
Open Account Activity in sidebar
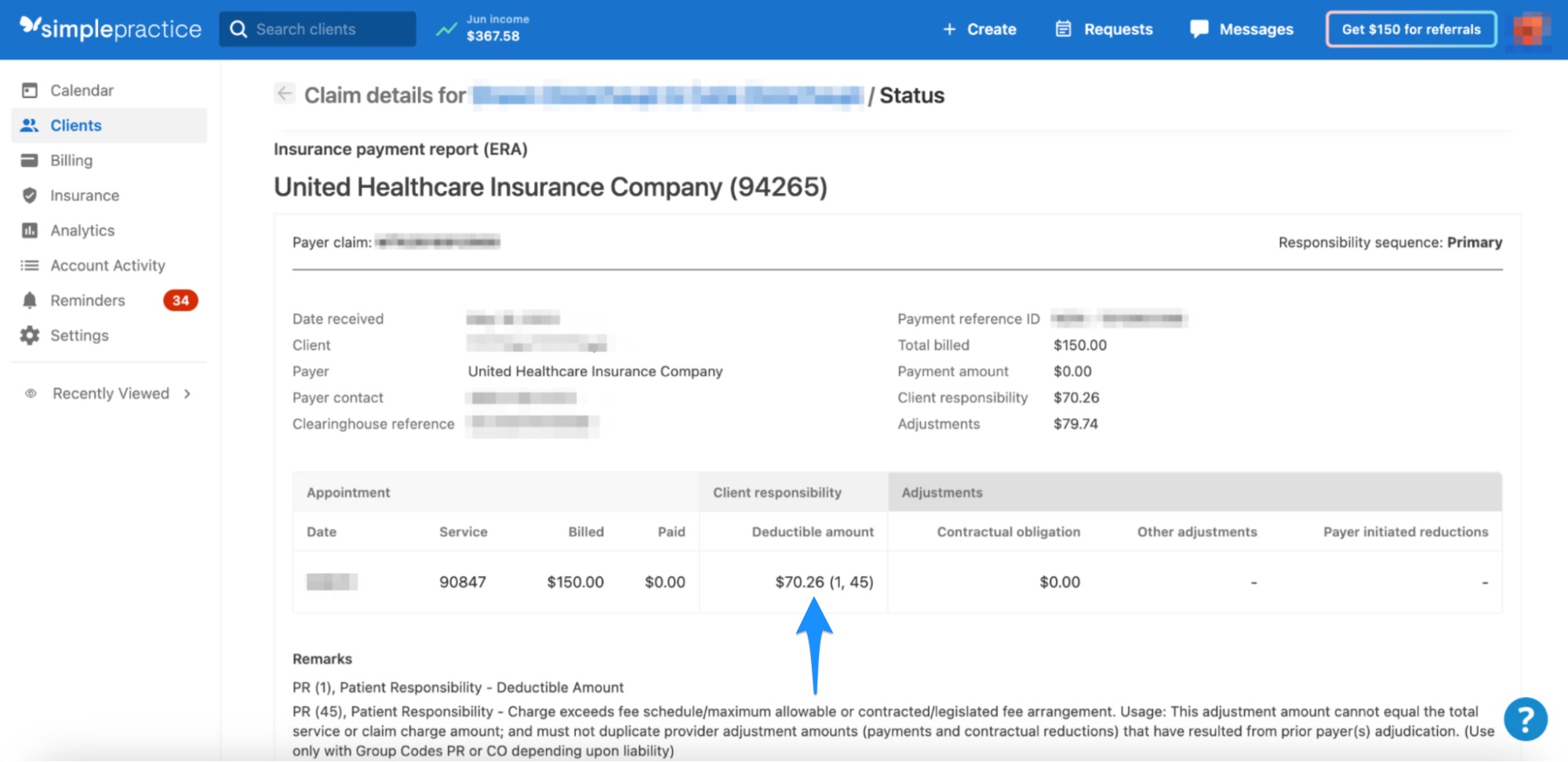click(x=109, y=265)
